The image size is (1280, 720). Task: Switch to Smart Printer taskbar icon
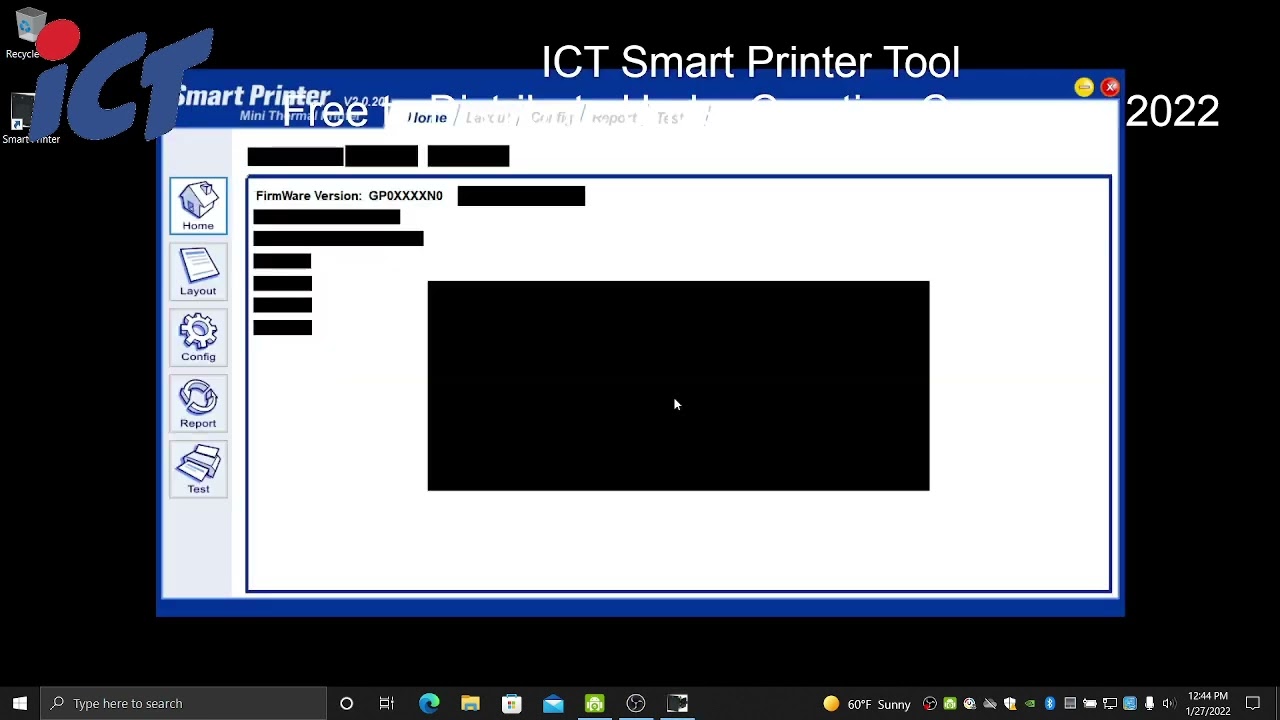click(x=677, y=703)
